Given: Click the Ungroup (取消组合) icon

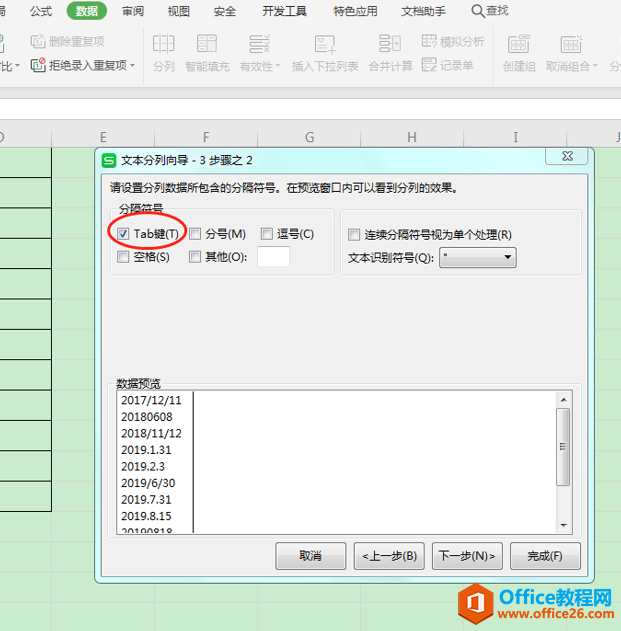Looking at the screenshot, I should 571,43.
